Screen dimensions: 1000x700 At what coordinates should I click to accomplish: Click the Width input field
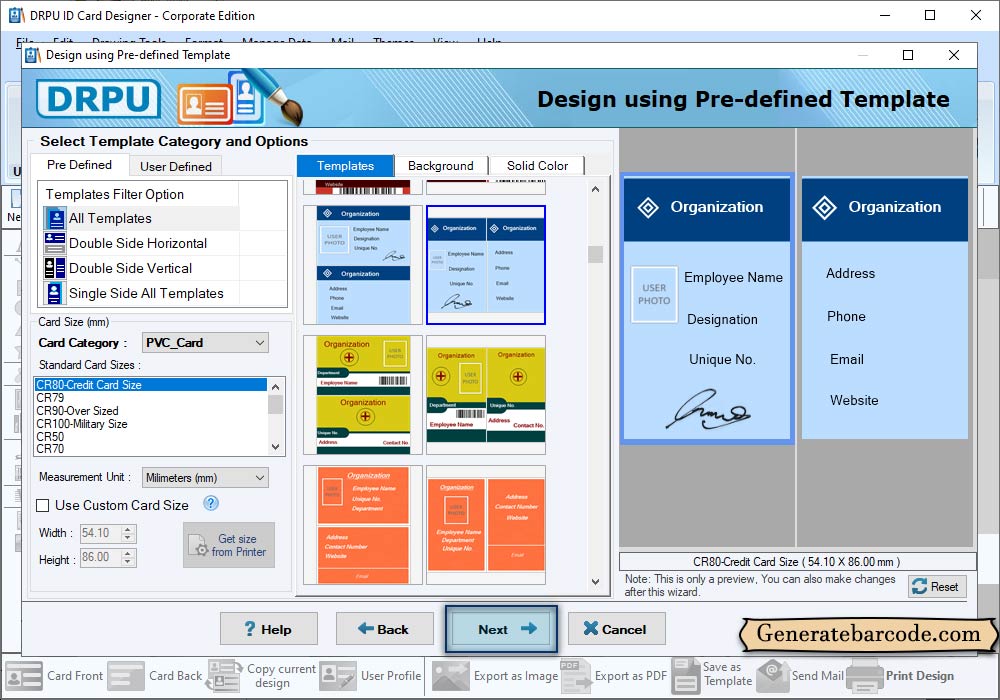(x=101, y=533)
